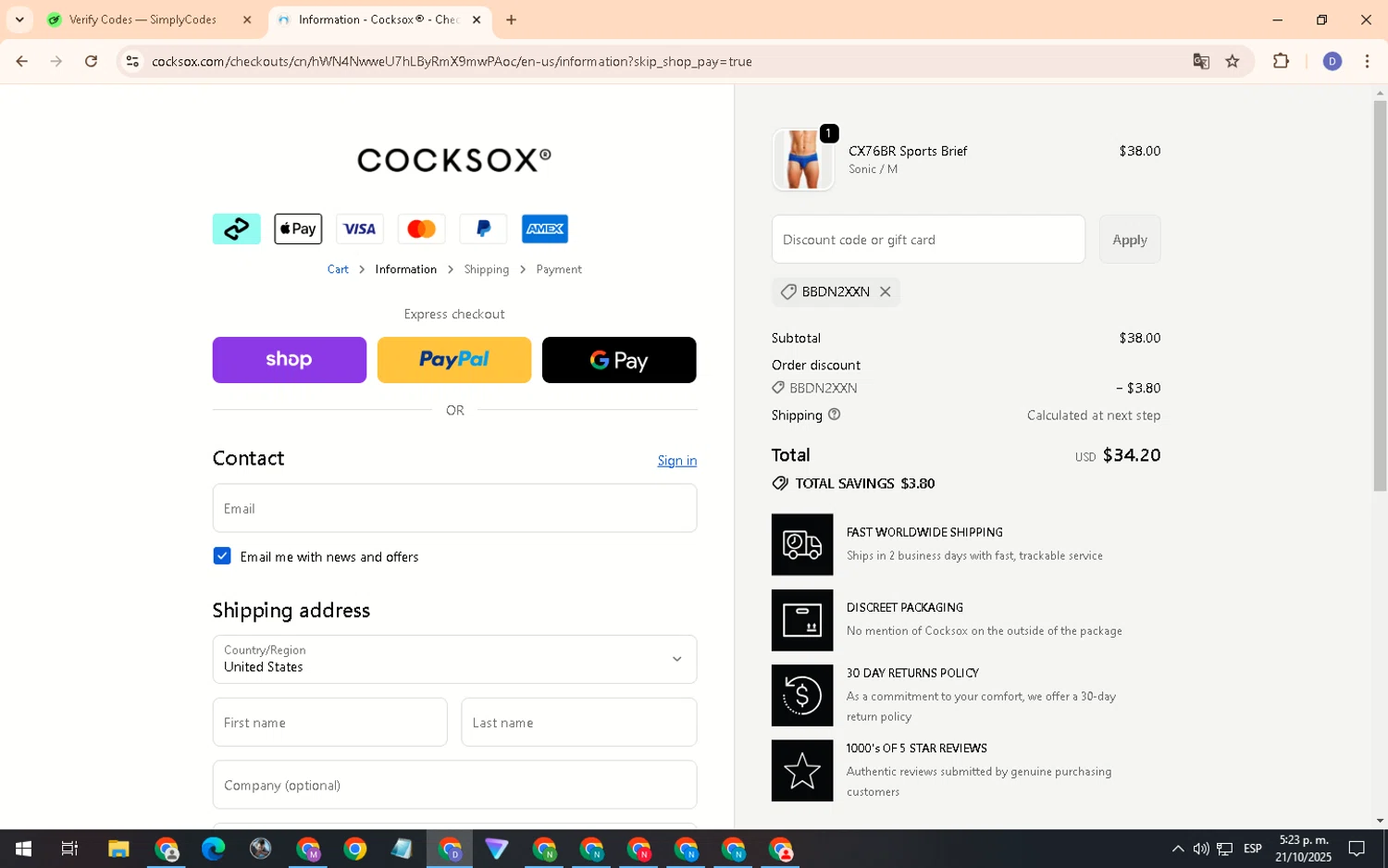Bookmark this page with the star icon

pyautogui.click(x=1233, y=61)
